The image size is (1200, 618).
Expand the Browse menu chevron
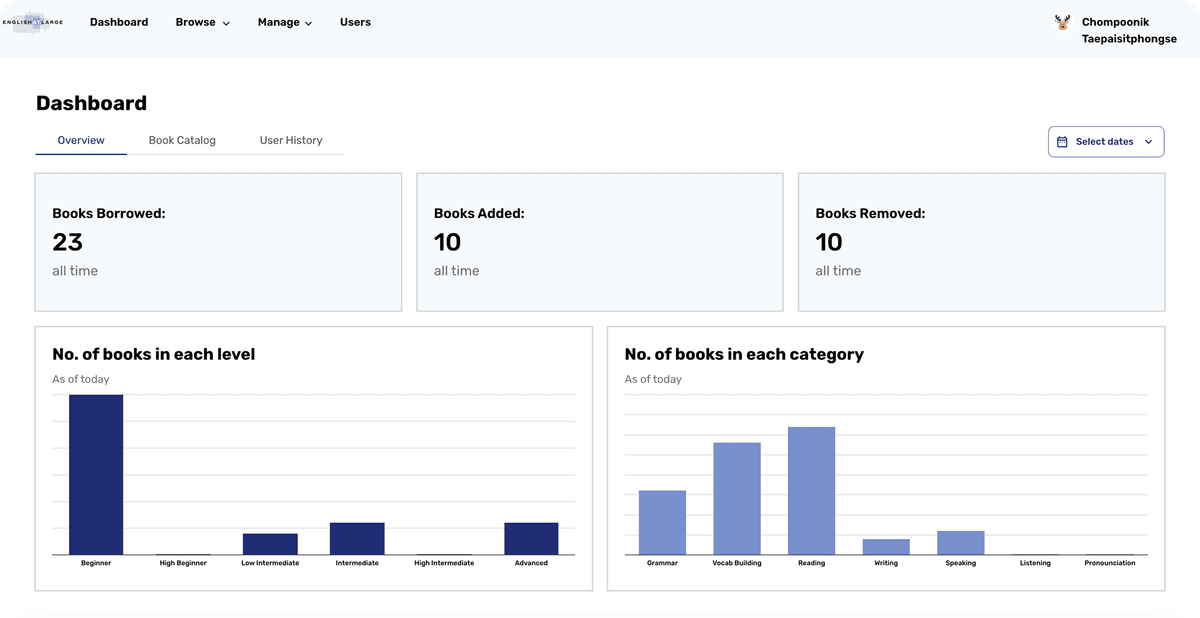click(x=226, y=23)
